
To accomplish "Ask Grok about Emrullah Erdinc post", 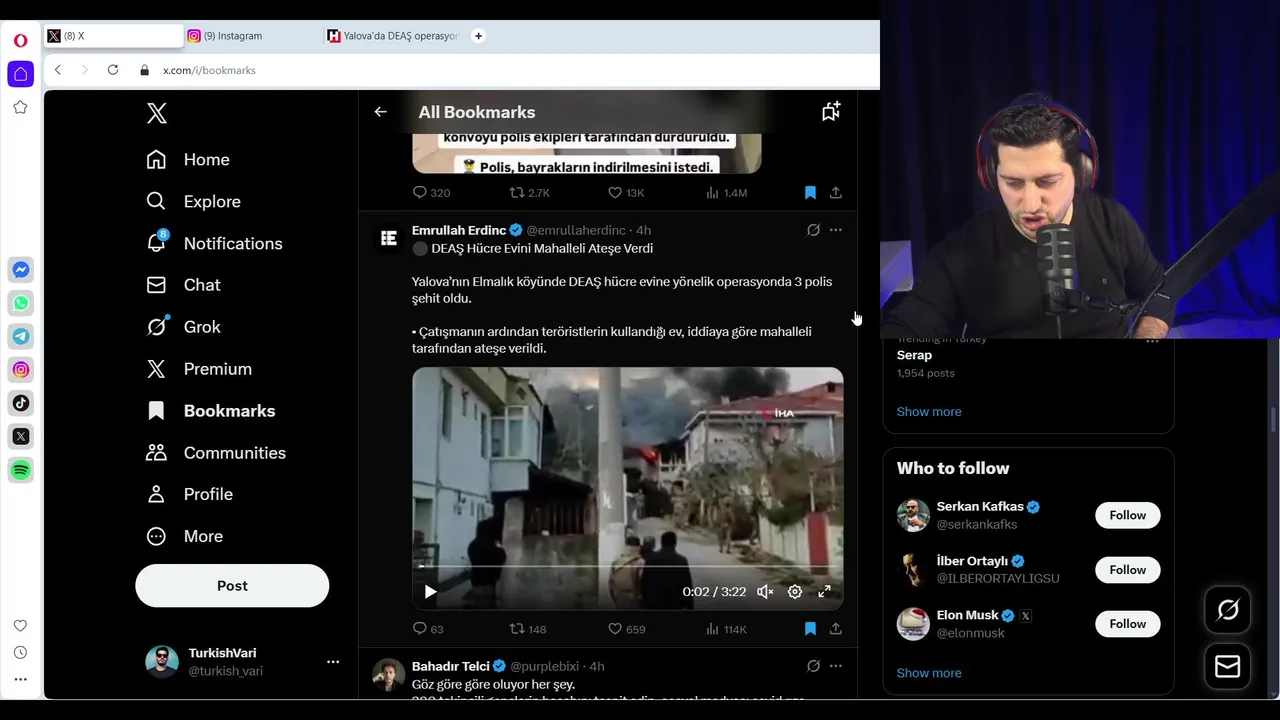I will point(813,230).
